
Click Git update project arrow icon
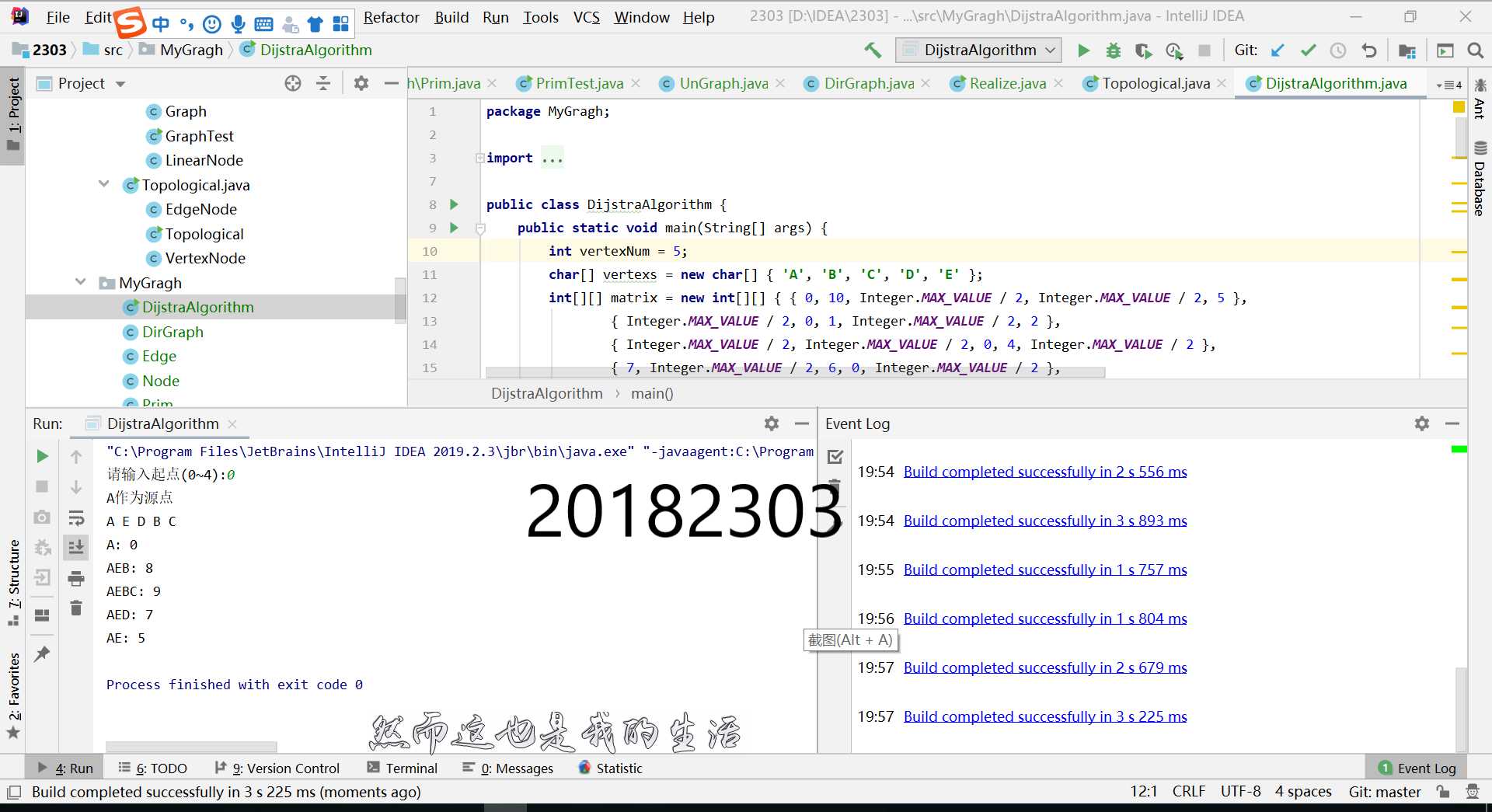pyautogui.click(x=1278, y=51)
